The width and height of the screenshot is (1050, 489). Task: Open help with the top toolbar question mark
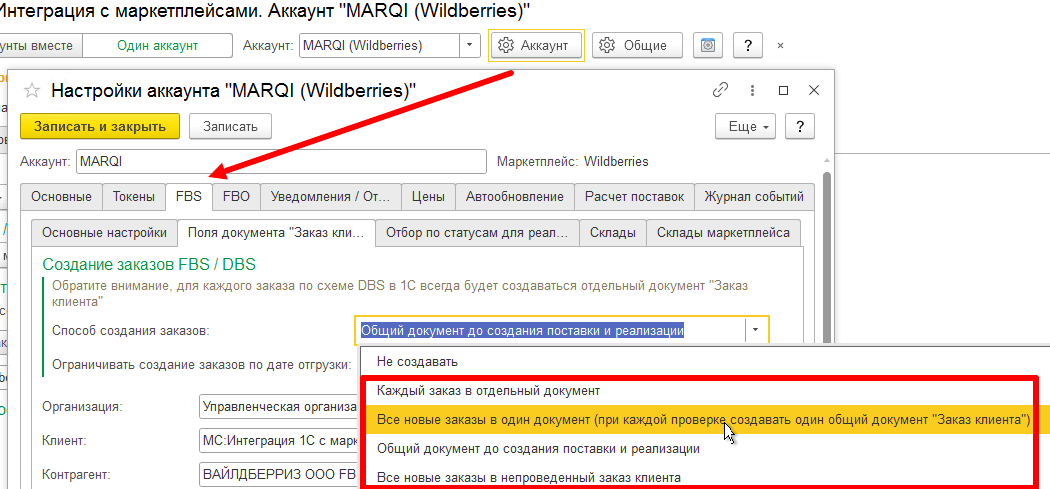[x=748, y=46]
